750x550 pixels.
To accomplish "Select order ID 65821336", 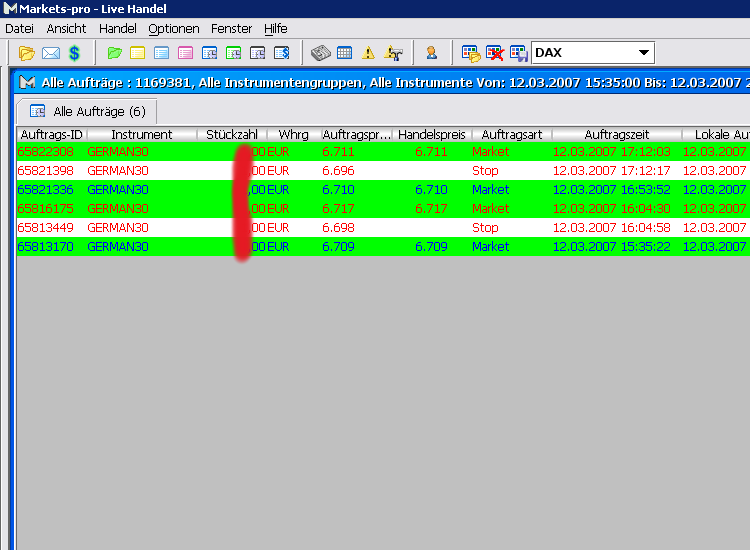I will pos(45,190).
